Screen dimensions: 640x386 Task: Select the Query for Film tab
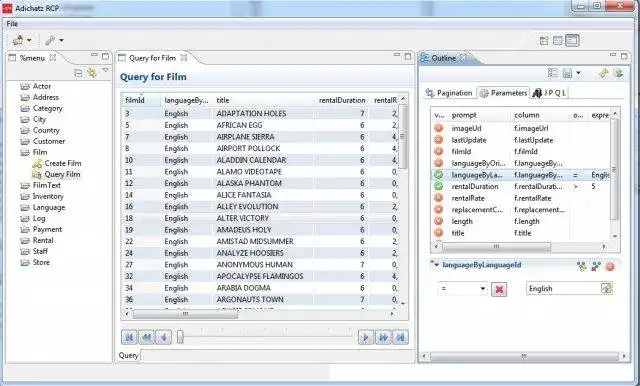pos(152,58)
